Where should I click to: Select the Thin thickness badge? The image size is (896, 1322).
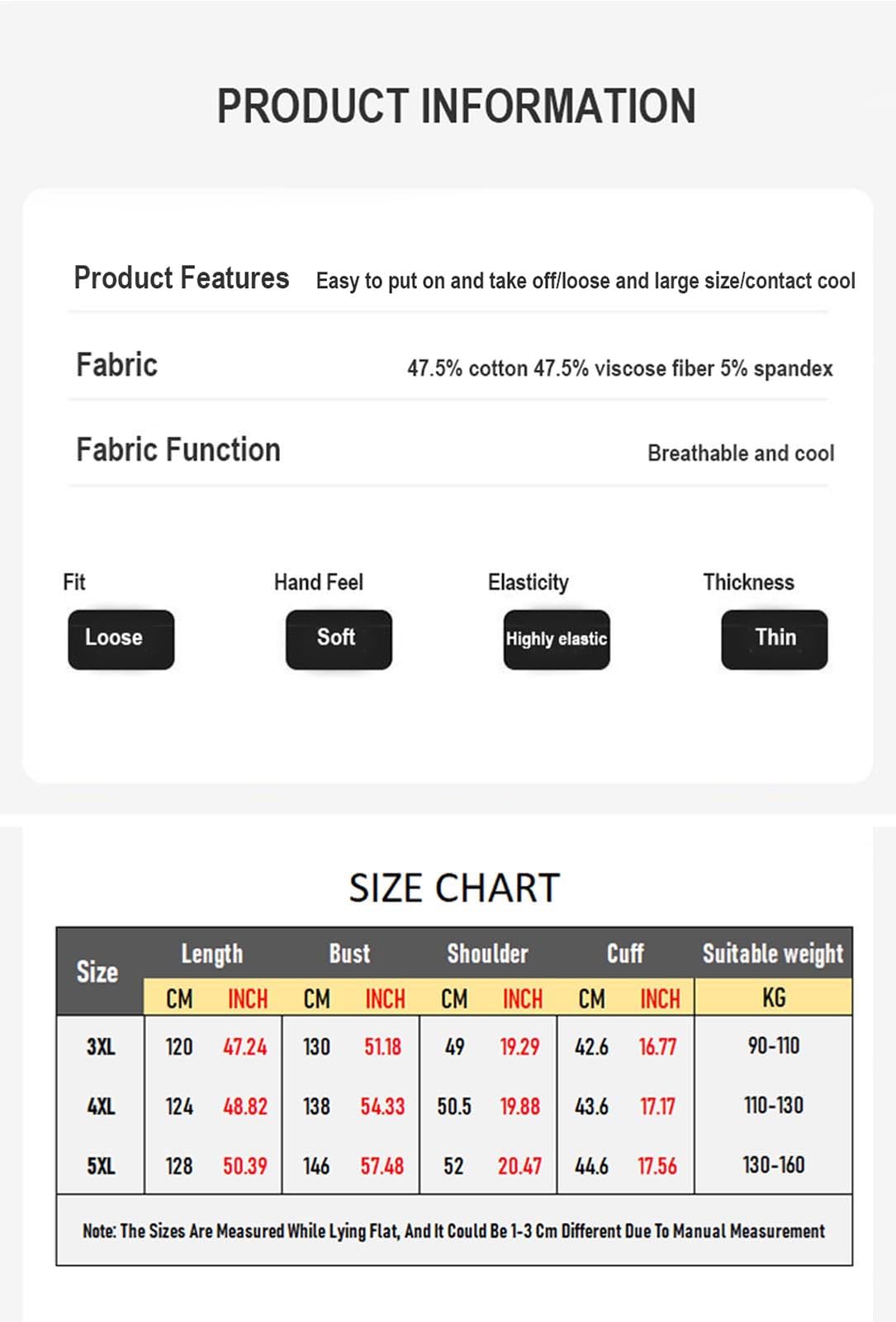pos(775,639)
